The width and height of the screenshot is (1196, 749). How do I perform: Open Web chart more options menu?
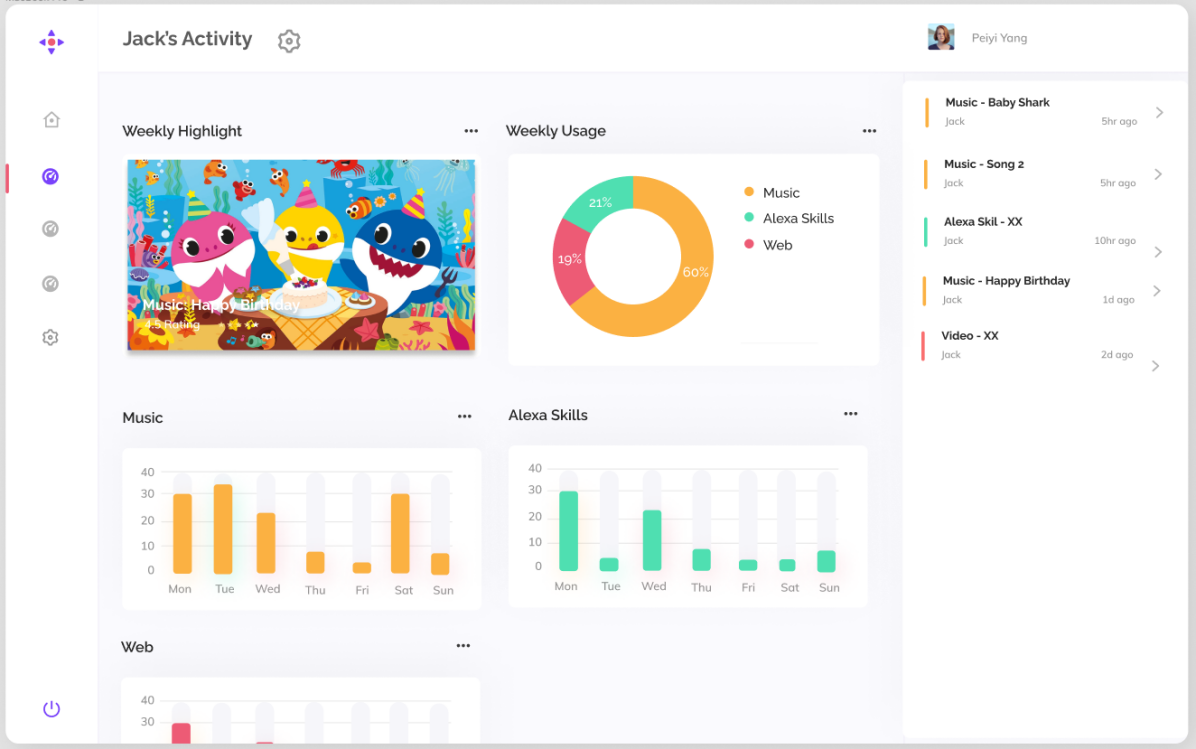pyautogui.click(x=463, y=645)
